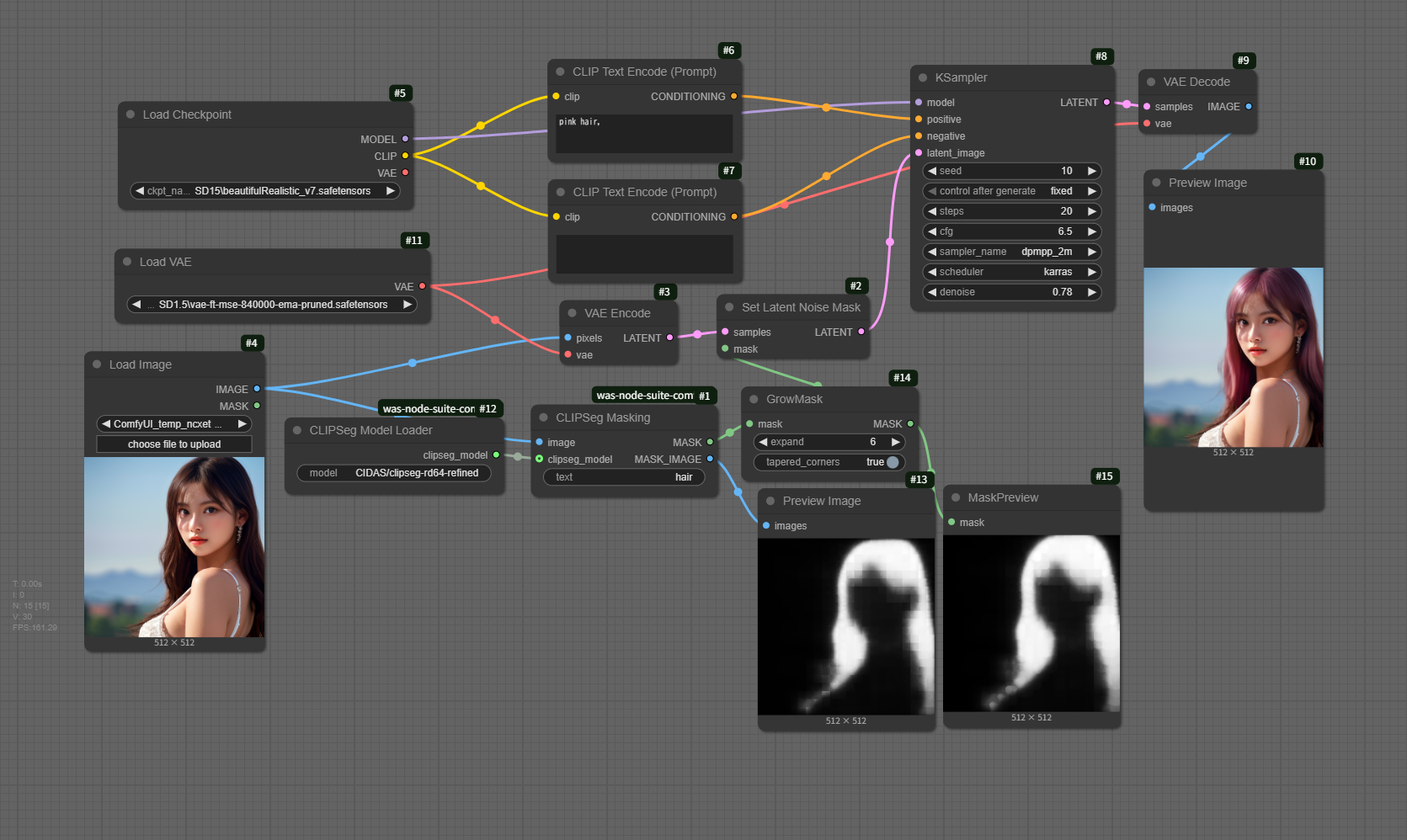Collapse the CLIPSeg Masking node dot
The width and height of the screenshot is (1407, 840).
coord(543,417)
